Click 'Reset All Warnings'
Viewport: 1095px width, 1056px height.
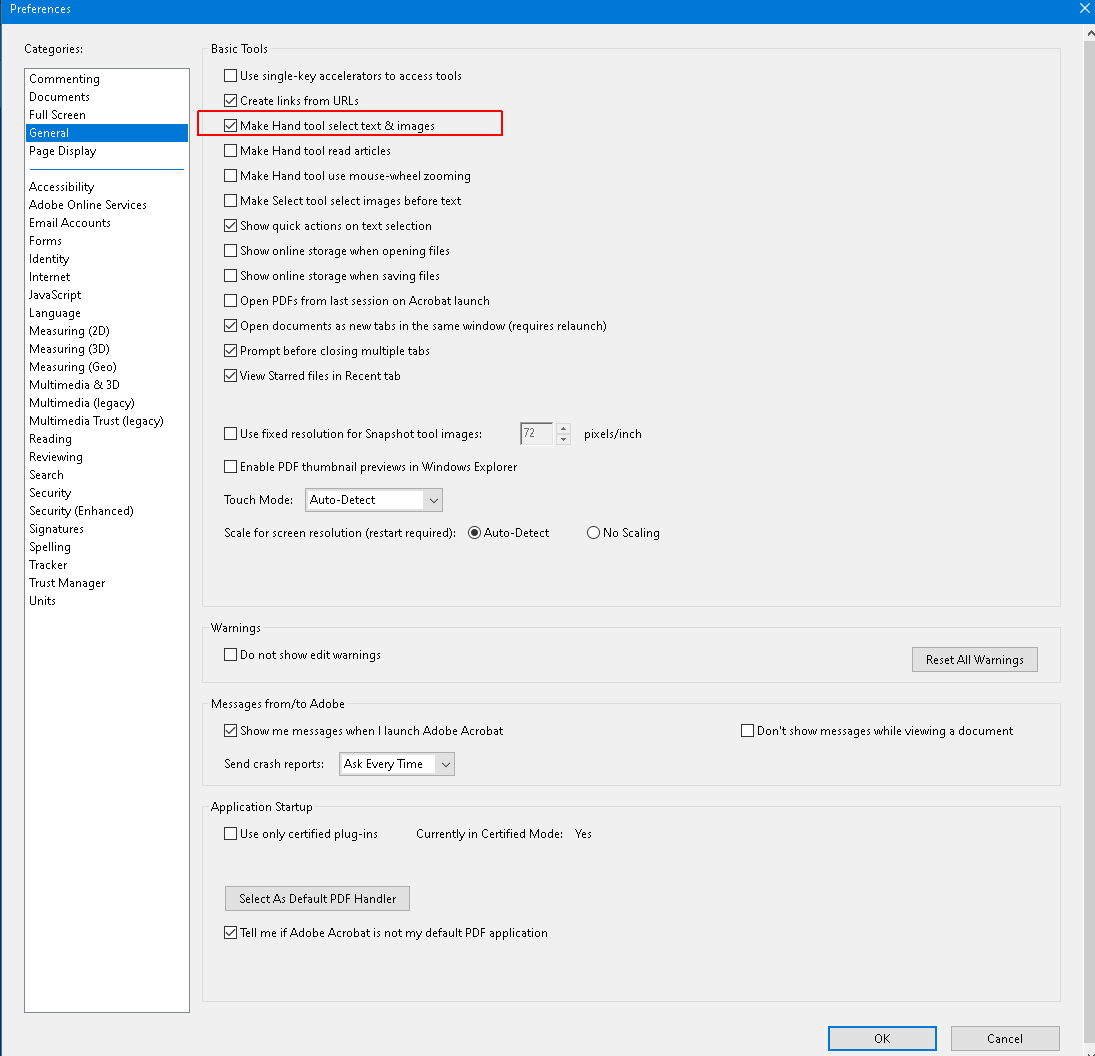[974, 659]
